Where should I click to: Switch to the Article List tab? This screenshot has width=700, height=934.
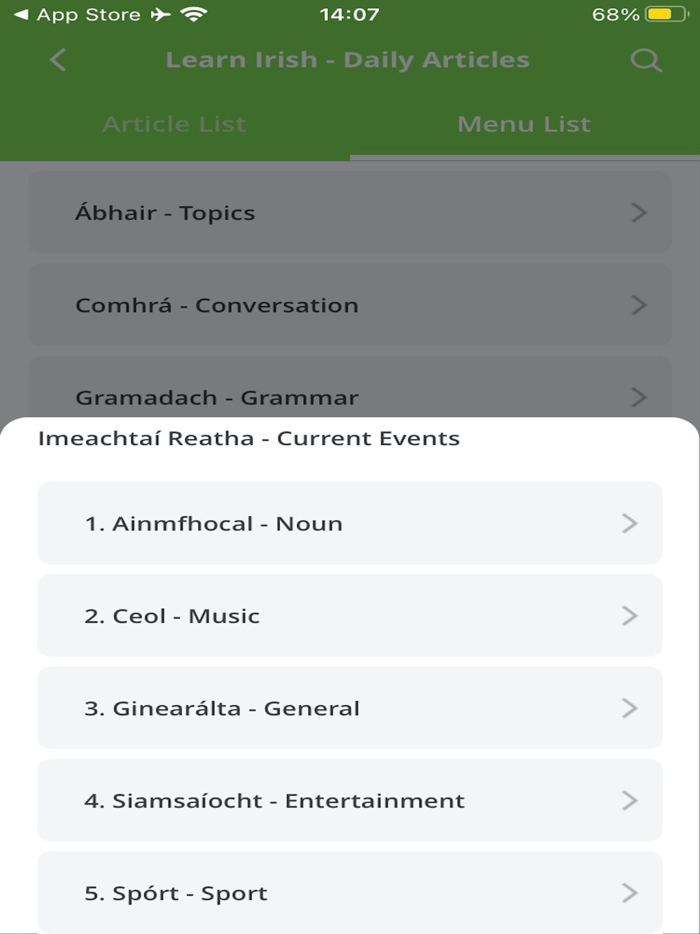coord(174,124)
